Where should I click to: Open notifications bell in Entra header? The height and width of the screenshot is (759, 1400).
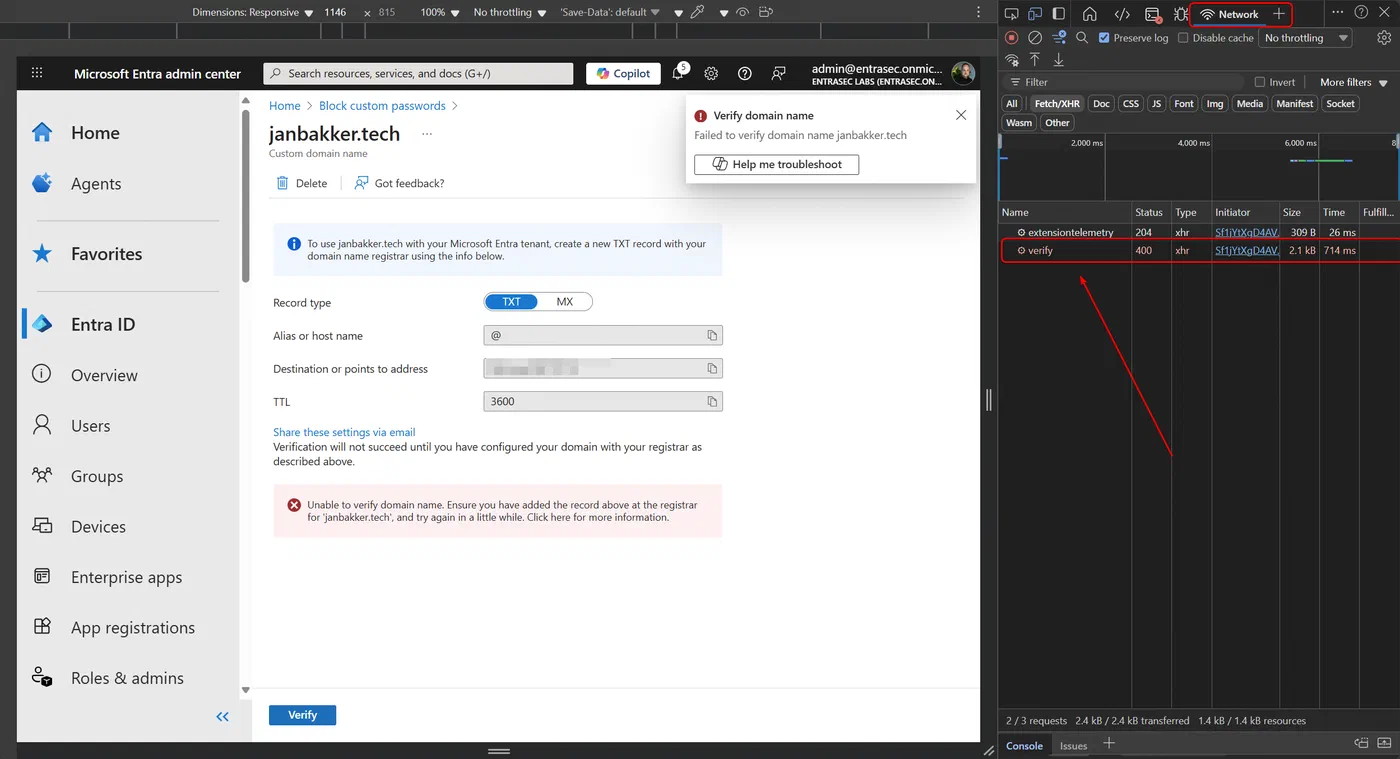[x=679, y=73]
